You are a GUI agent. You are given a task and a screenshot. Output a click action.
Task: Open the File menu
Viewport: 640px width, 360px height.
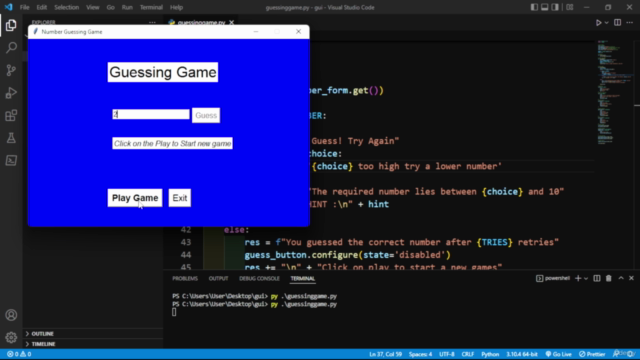click(24, 7)
